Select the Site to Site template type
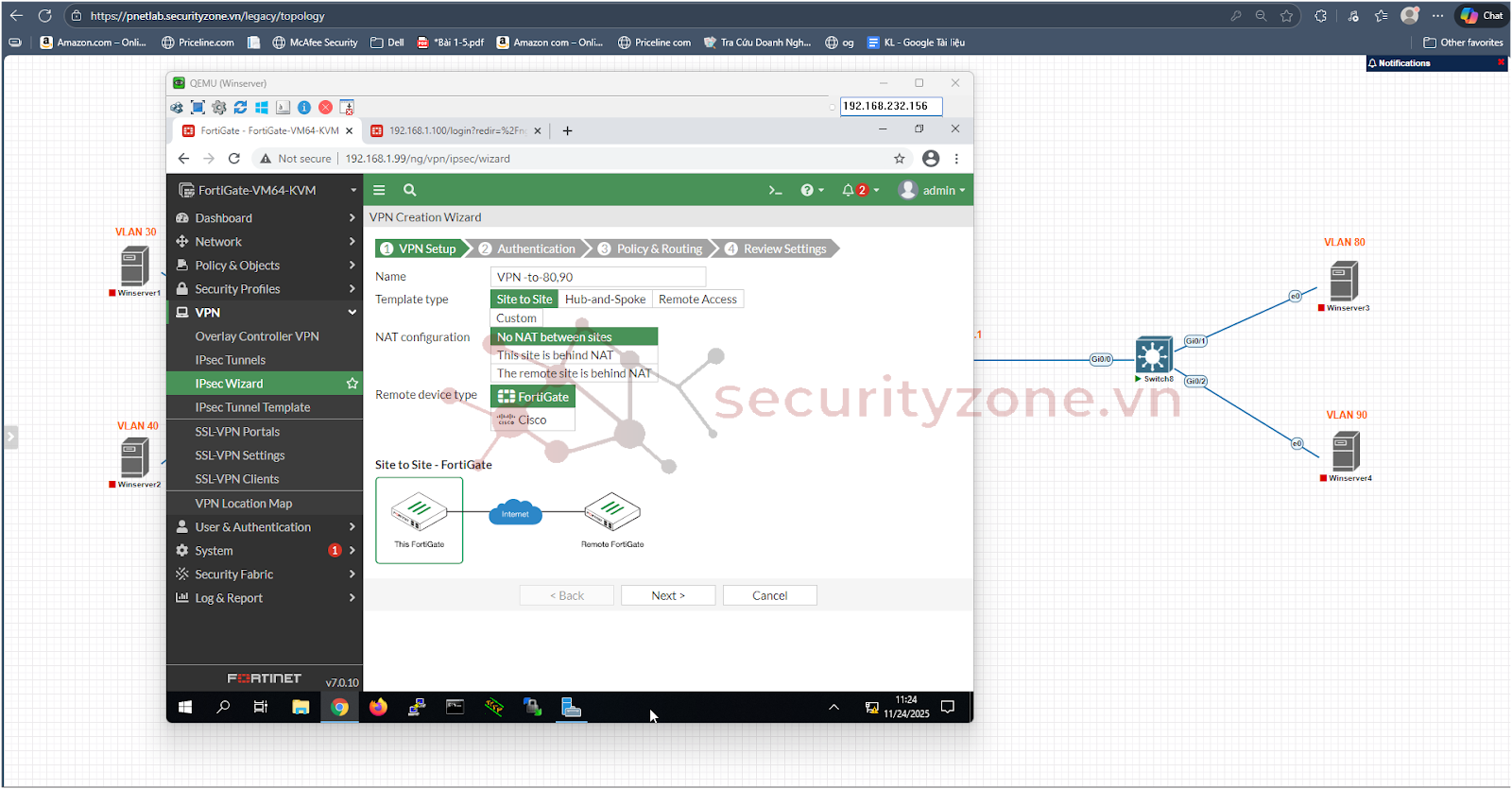Viewport: 1512px width, 789px height. point(524,300)
